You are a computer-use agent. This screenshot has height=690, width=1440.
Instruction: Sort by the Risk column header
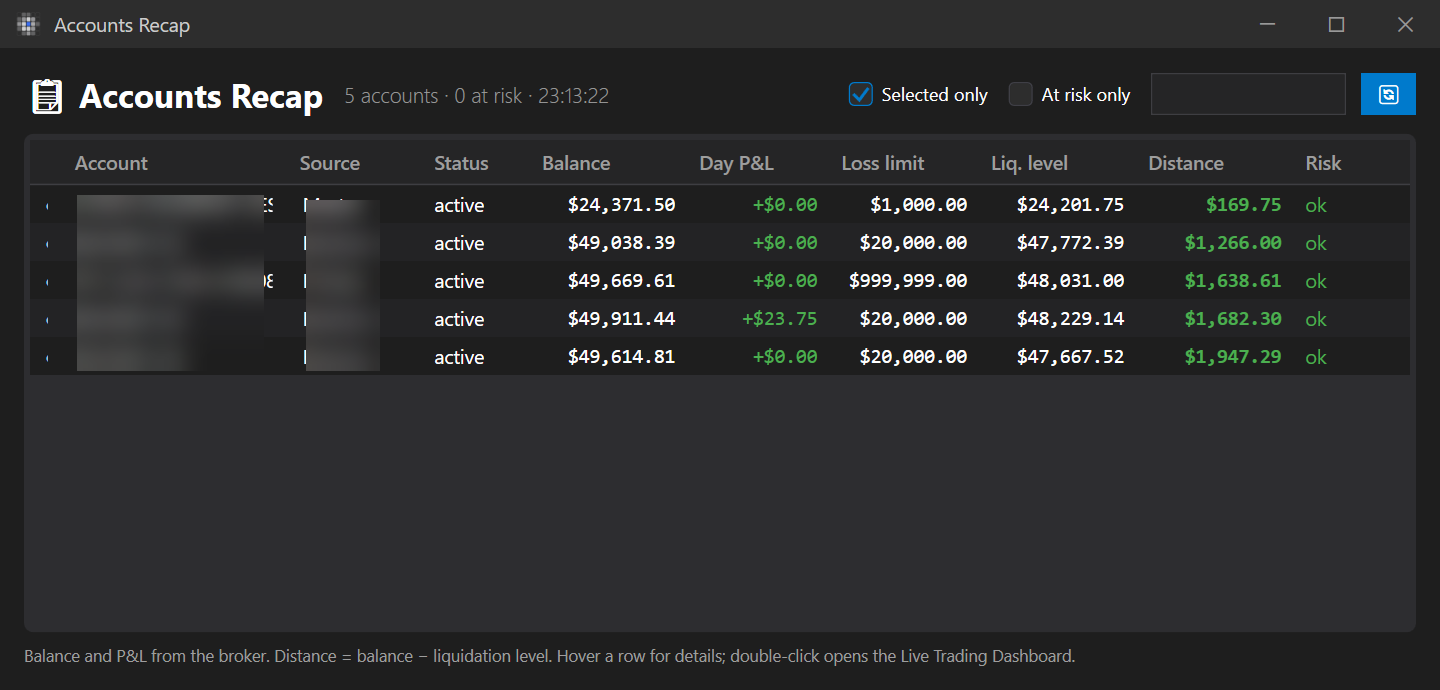coord(1323,163)
